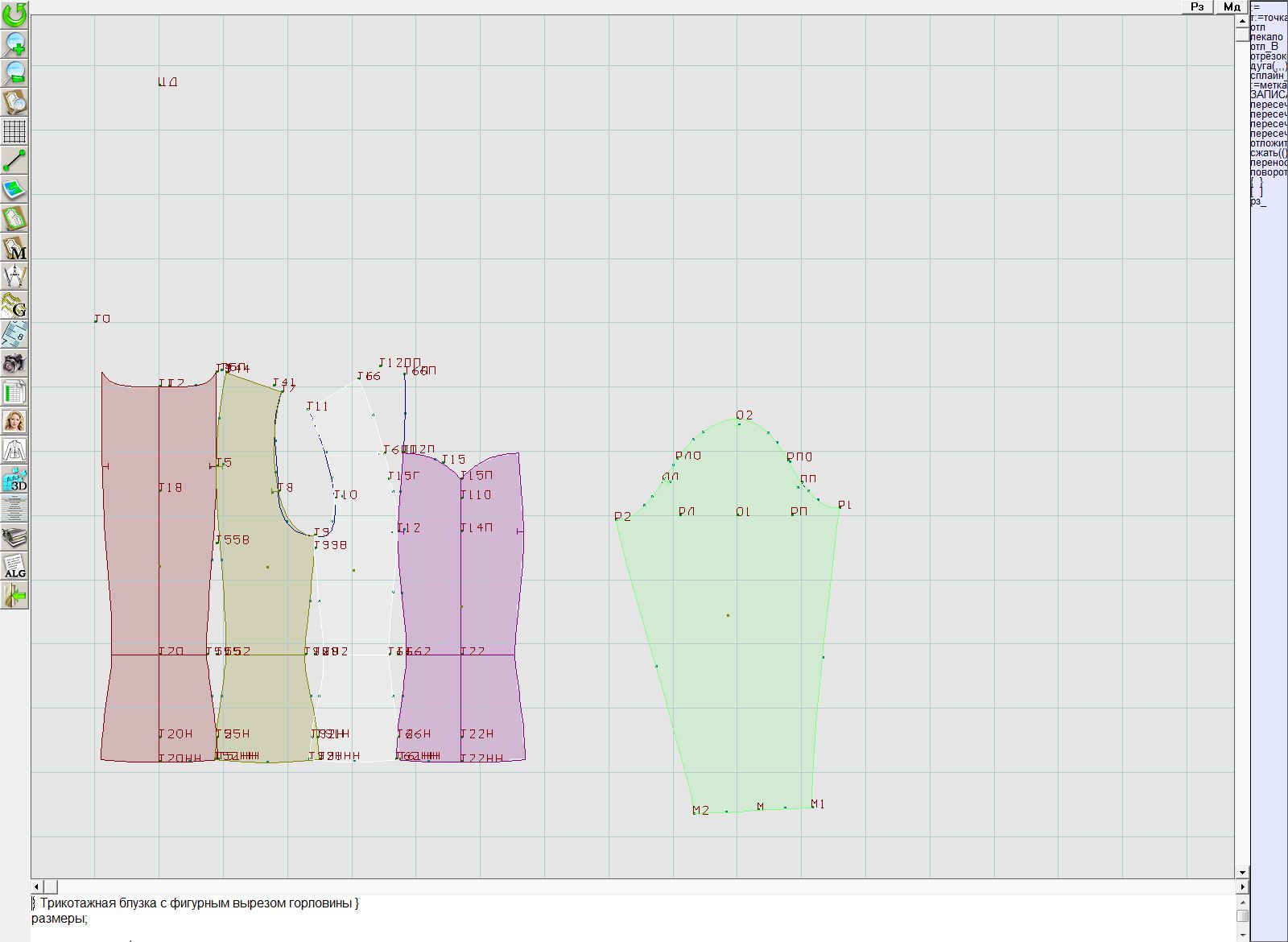Open the 3D view tool
Viewport: 1288px width, 942px height.
click(14, 480)
